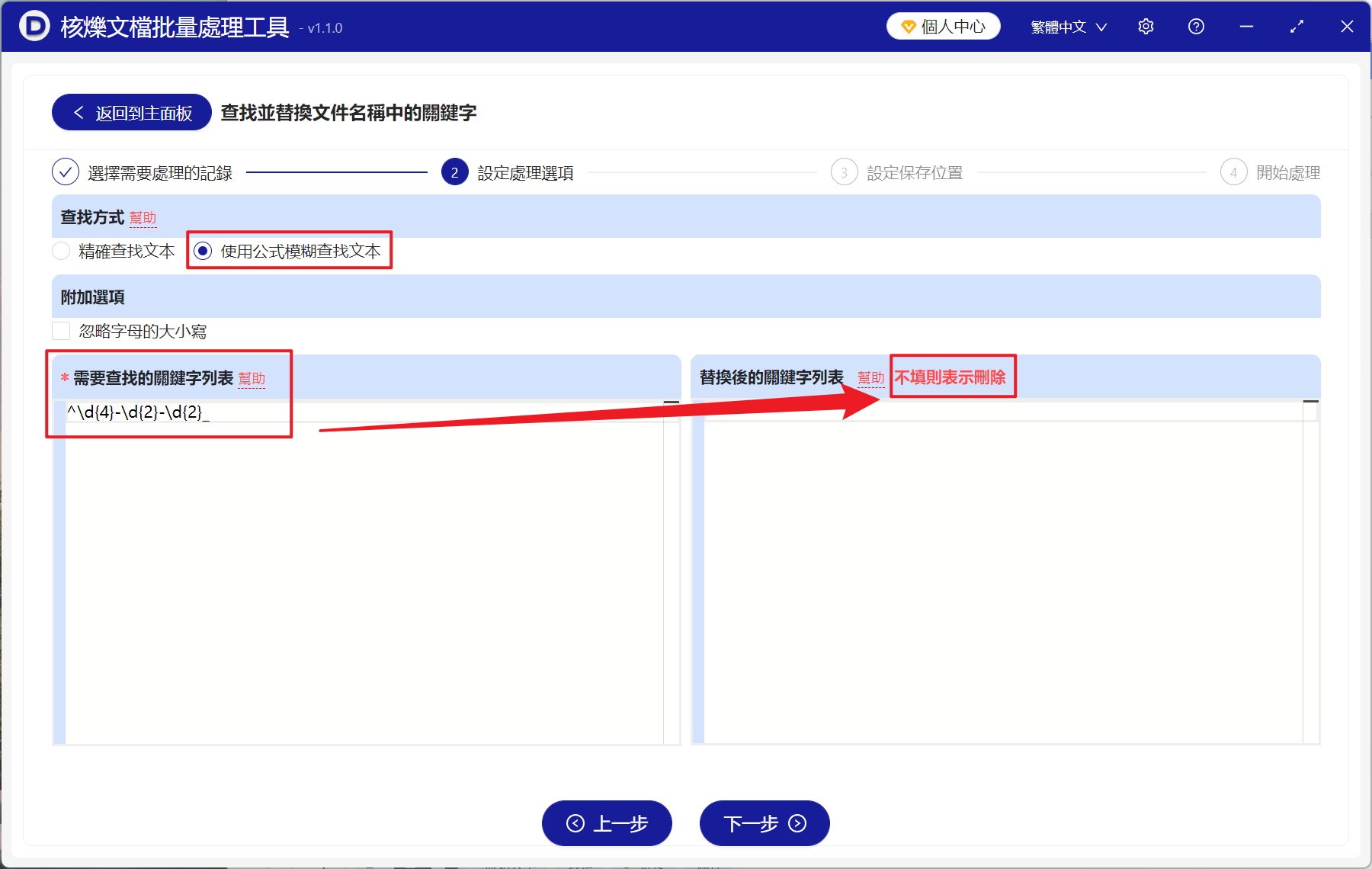Click the replacement keyword list text area

pos(1005,572)
